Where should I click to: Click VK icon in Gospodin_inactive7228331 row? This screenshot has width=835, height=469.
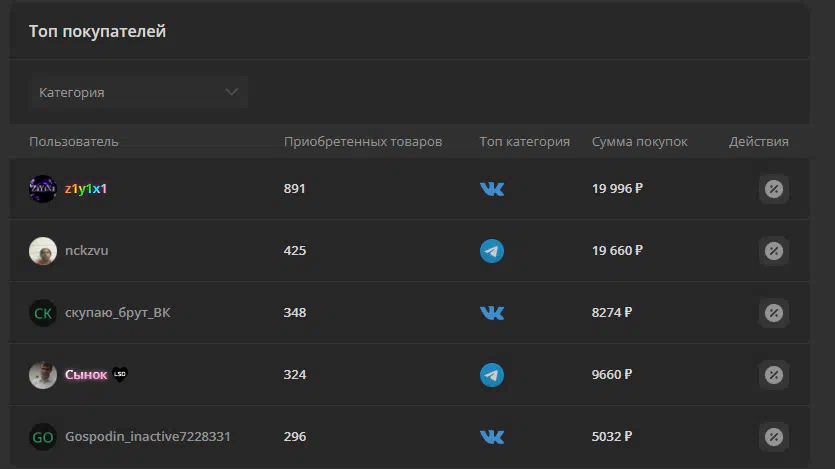point(492,437)
